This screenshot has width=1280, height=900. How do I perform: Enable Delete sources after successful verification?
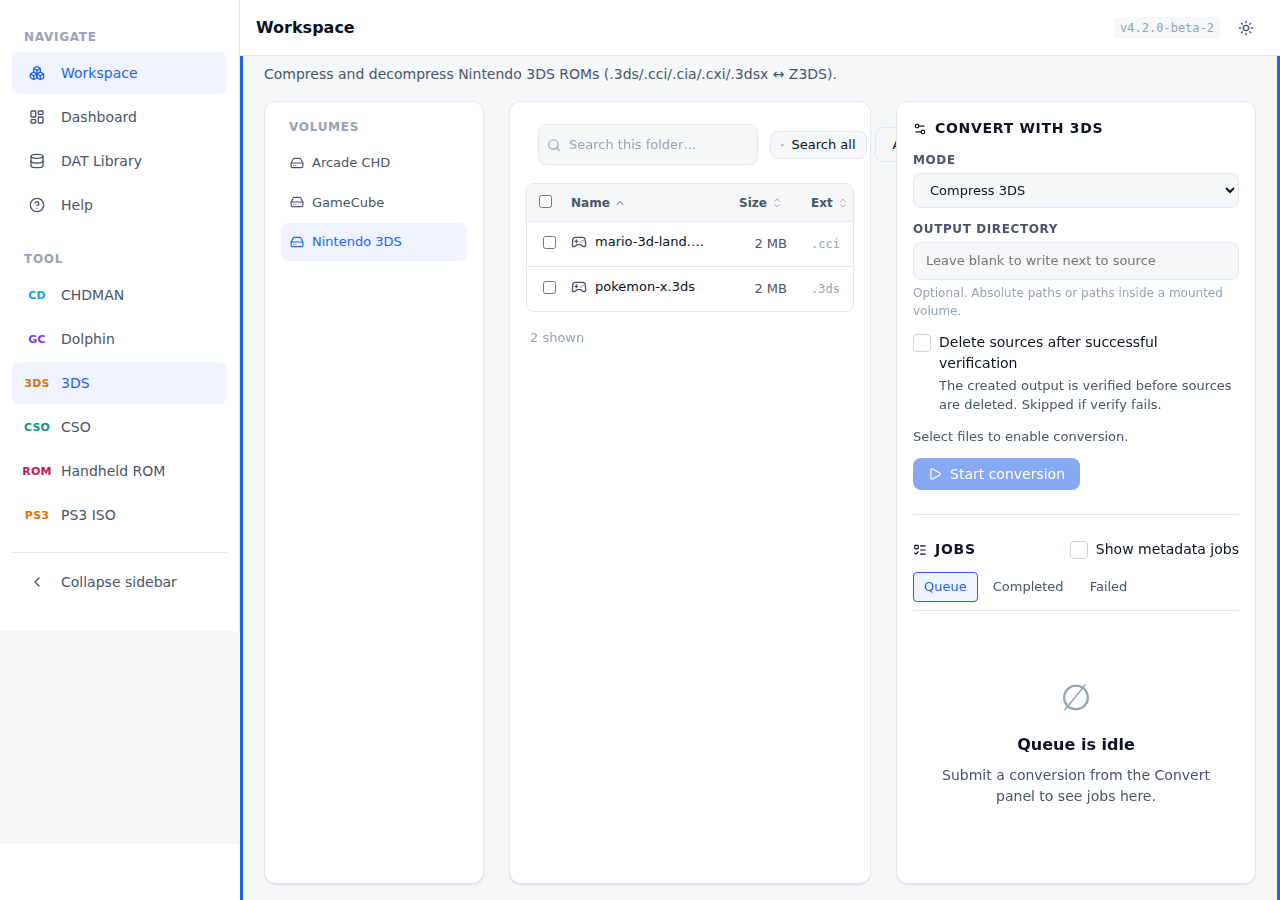922,343
